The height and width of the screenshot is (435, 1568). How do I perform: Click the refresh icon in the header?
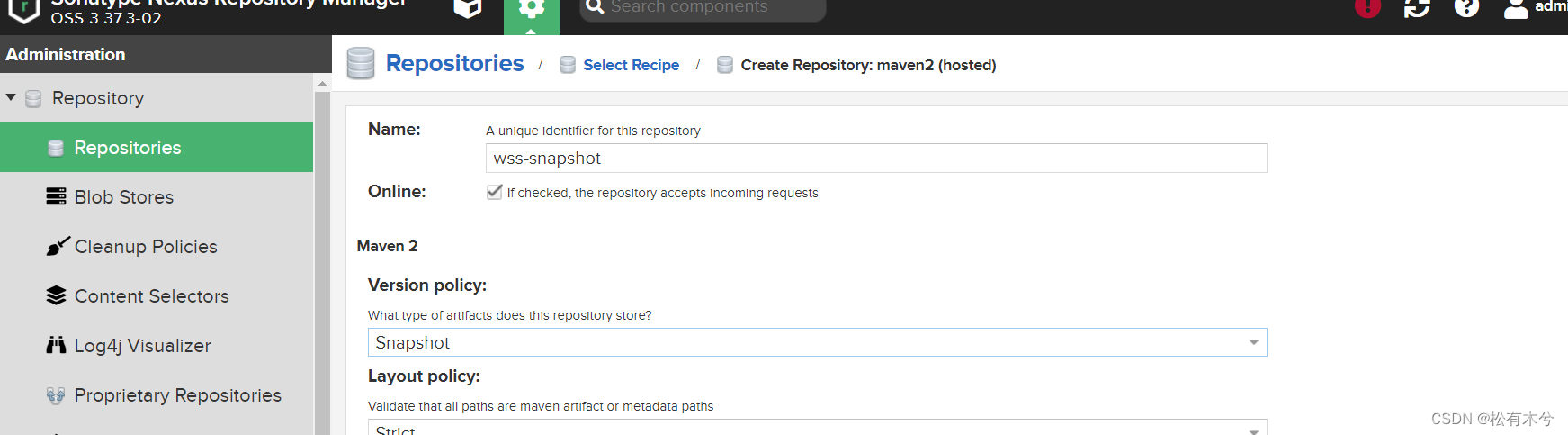1417,8
